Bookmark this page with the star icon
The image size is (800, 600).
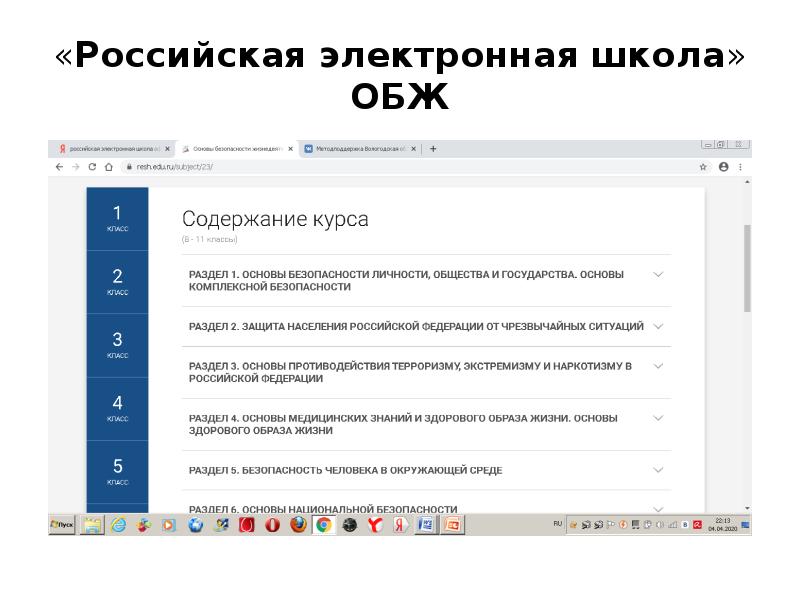tap(703, 167)
